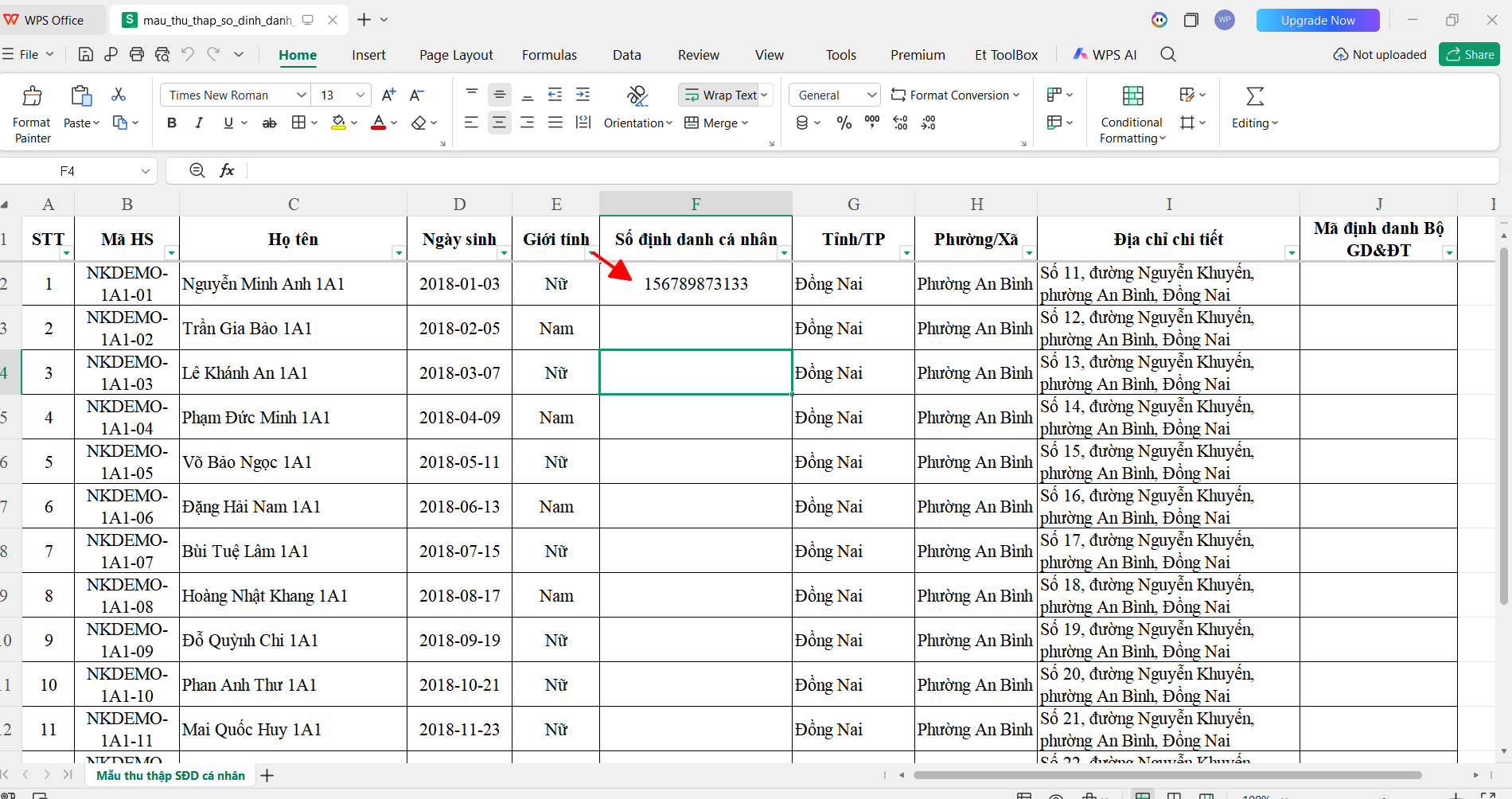Click the Save icon in quick toolbar
Screen dimensions: 1512x799
(x=86, y=54)
